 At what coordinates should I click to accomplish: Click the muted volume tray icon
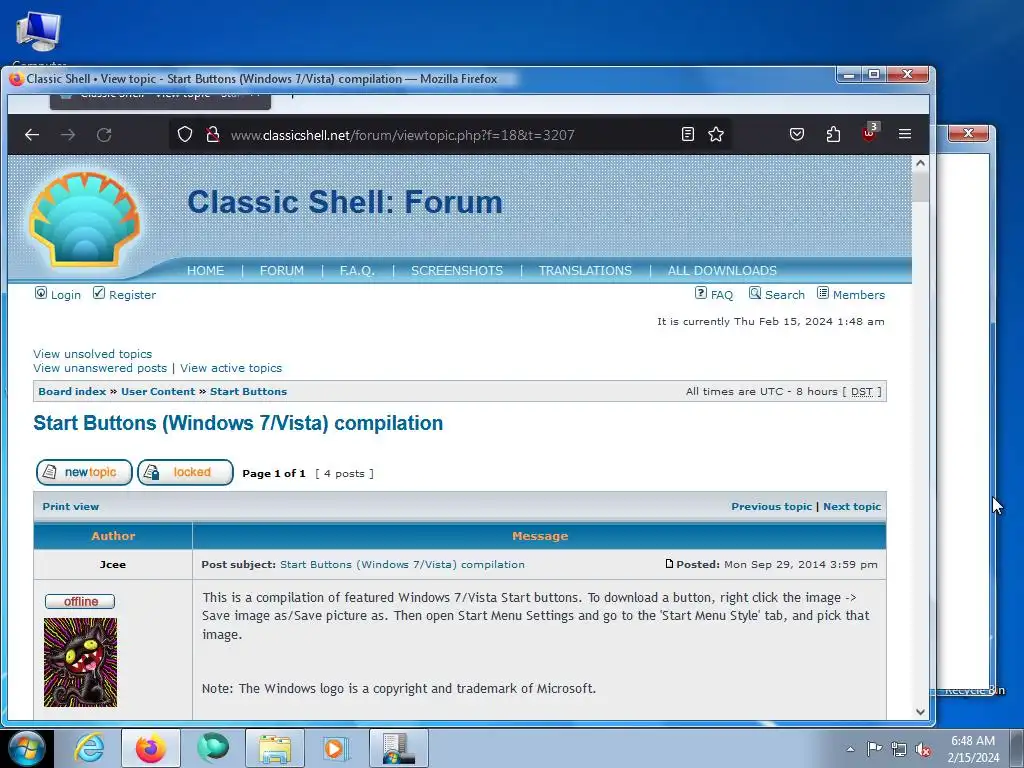pyautogui.click(x=923, y=750)
